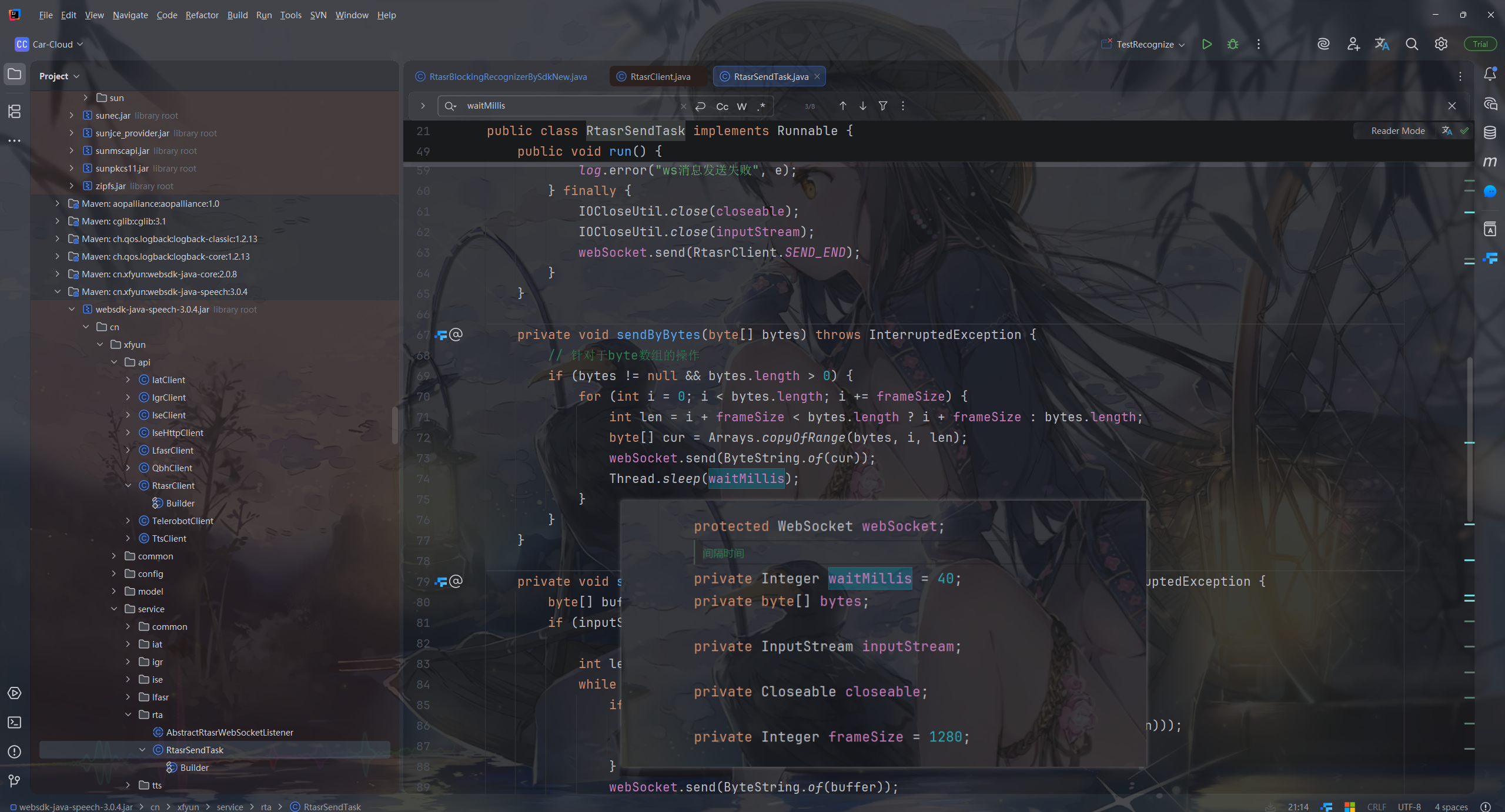Open the Database tool window
Image resolution: width=1505 pixels, height=812 pixels.
click(x=1490, y=132)
